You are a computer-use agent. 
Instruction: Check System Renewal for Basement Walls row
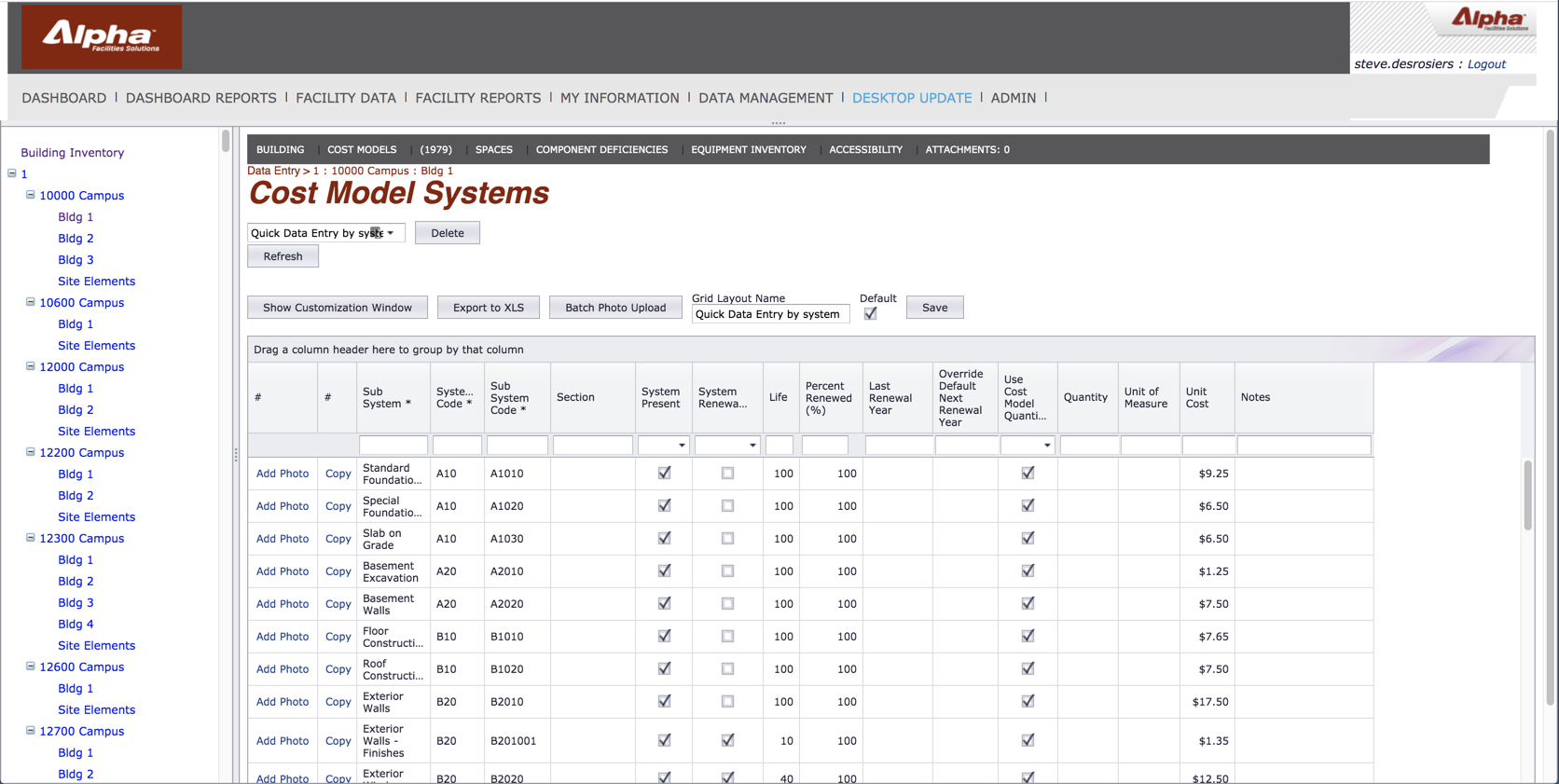[x=727, y=604]
